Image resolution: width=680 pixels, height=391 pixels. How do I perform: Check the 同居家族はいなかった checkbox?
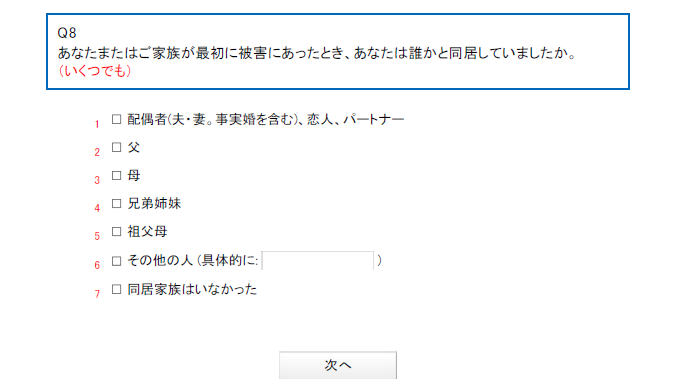coord(116,289)
